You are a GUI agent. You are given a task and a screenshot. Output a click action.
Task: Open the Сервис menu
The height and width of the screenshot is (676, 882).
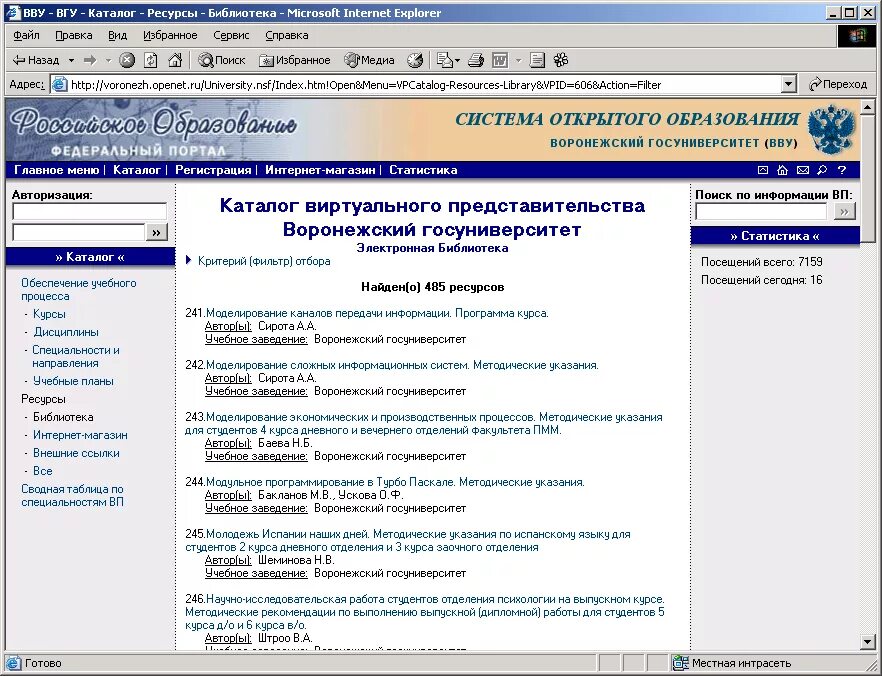pyautogui.click(x=231, y=35)
